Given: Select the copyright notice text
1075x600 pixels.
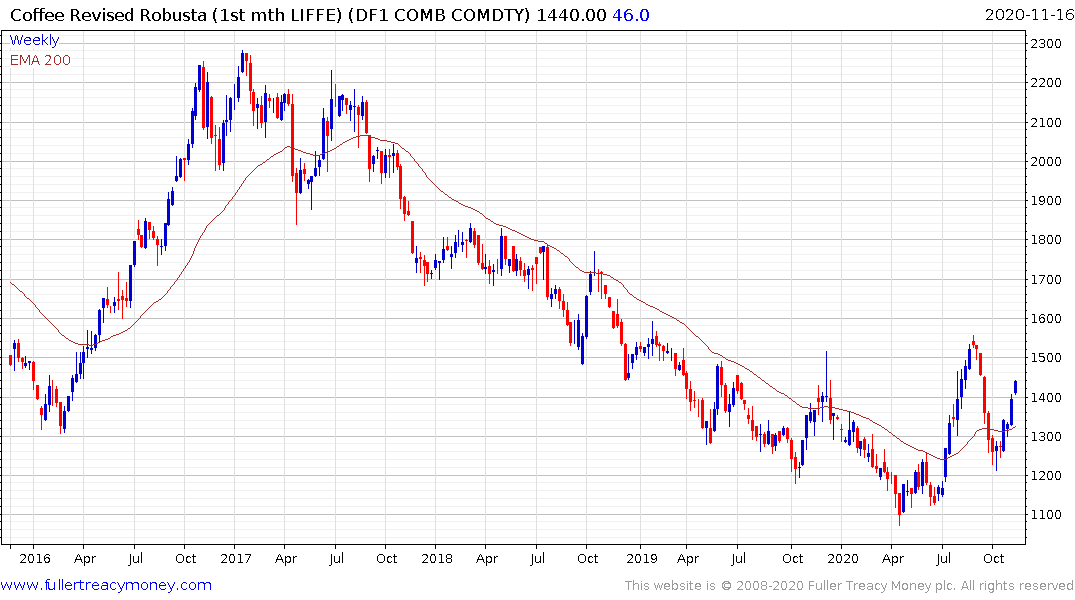Looking at the screenshot, I should click(849, 586).
